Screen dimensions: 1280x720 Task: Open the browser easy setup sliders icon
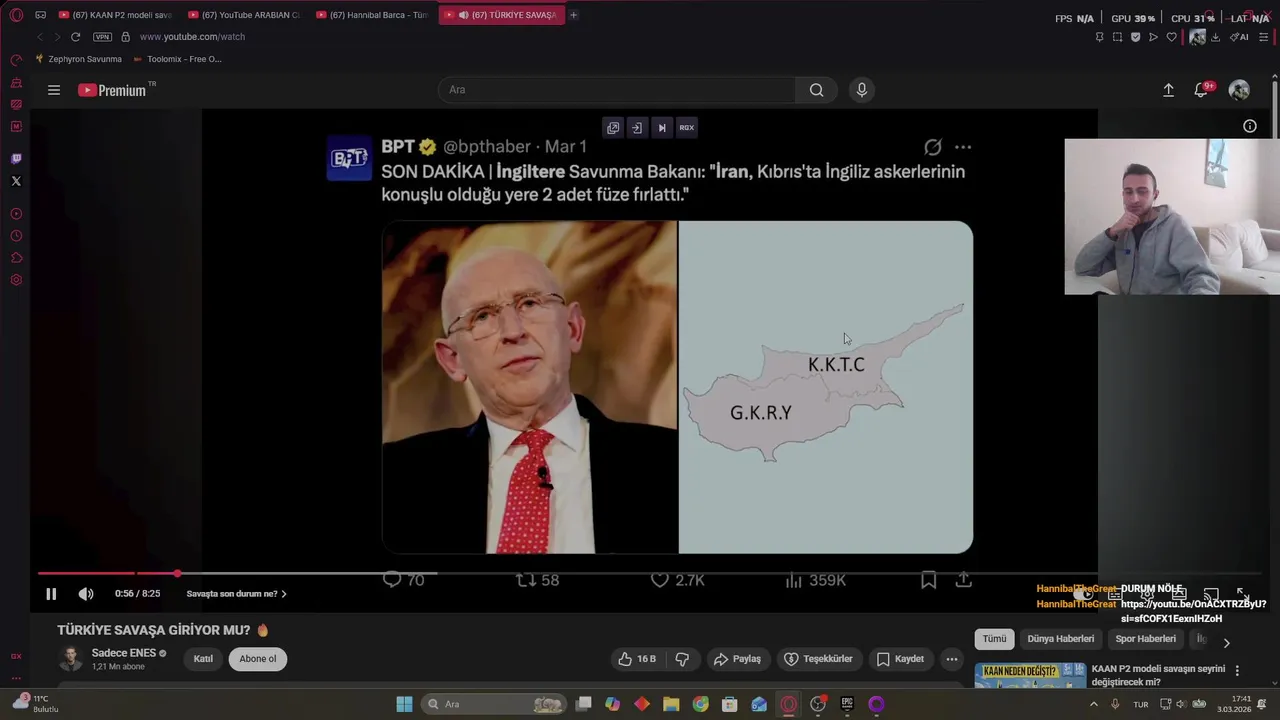point(1264,37)
